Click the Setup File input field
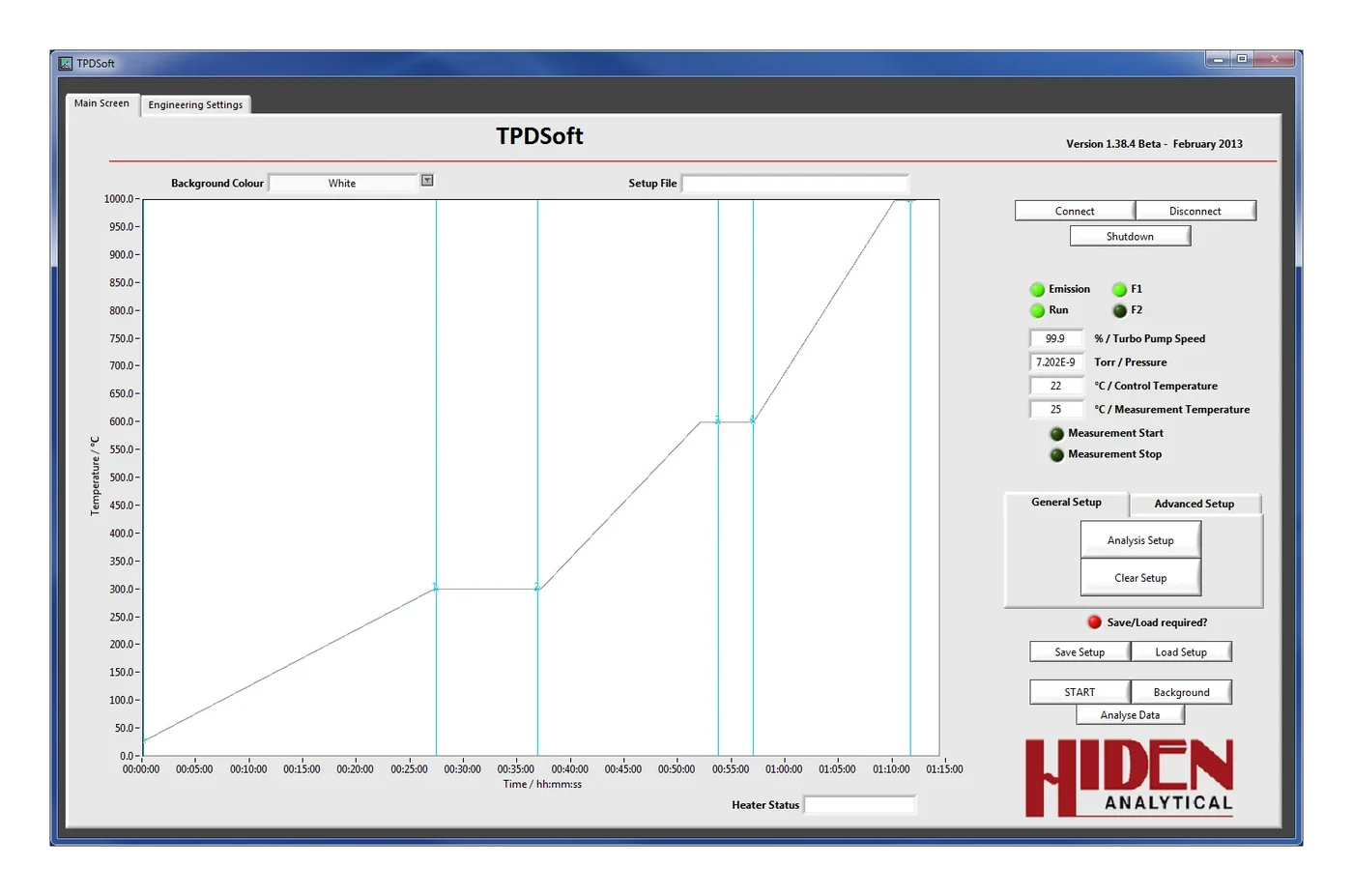1353x896 pixels. (x=795, y=184)
